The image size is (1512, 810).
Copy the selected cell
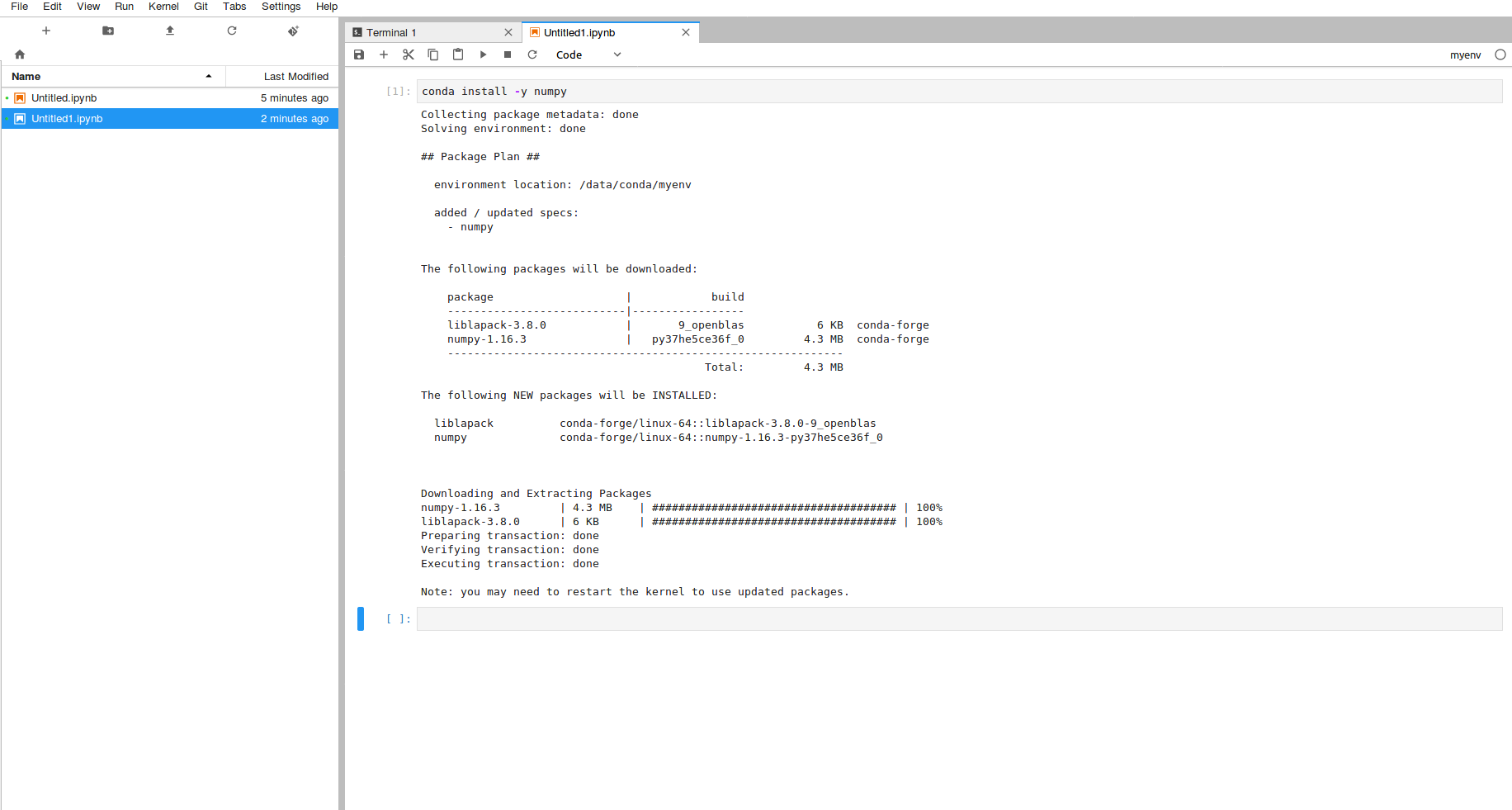tap(433, 54)
